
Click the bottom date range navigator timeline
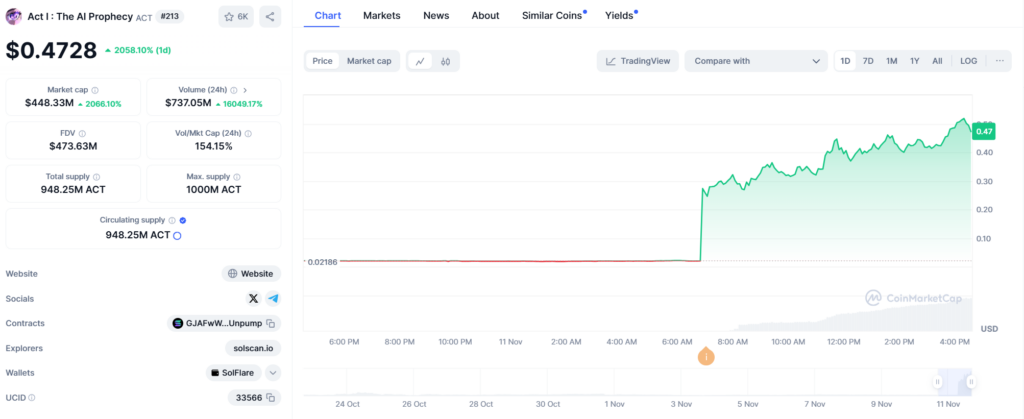637,382
